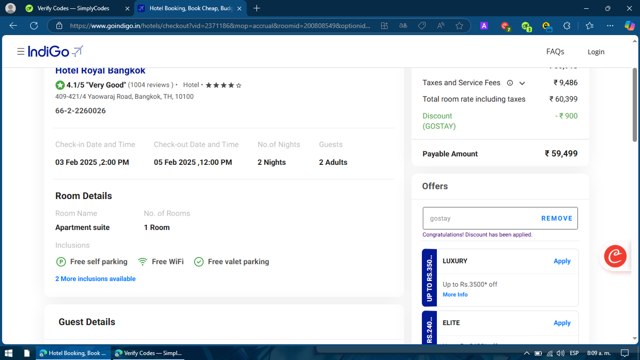Click the hotel star rating
Screen dimensions: 640x360
coord(223,85)
